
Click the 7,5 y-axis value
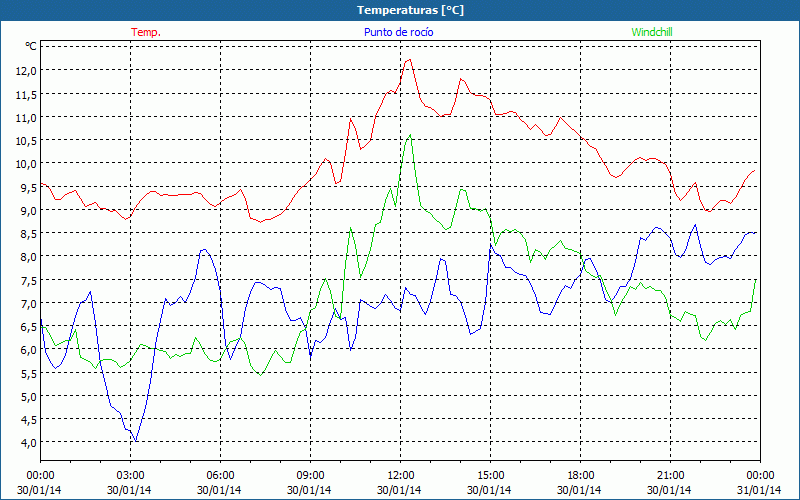(29, 280)
